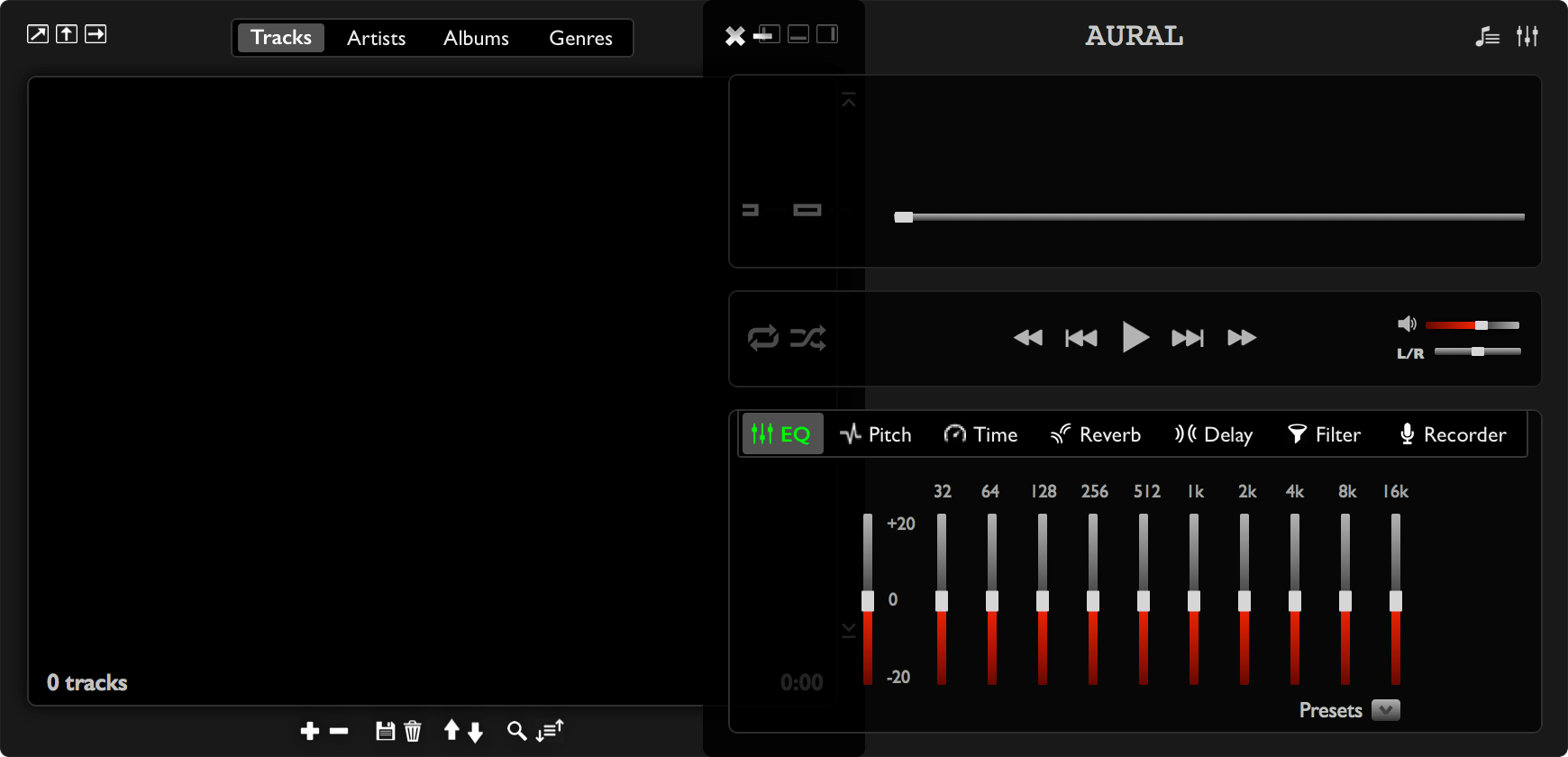Switch to the Artists playlist tab
Viewport: 1568px width, 757px height.
[x=377, y=38]
